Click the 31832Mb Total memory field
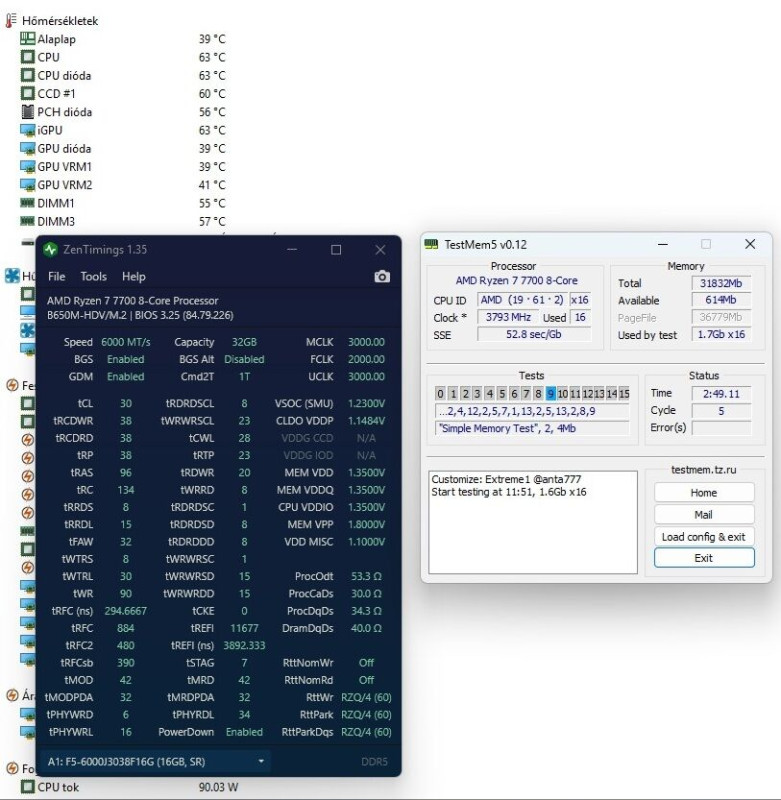 pos(721,283)
